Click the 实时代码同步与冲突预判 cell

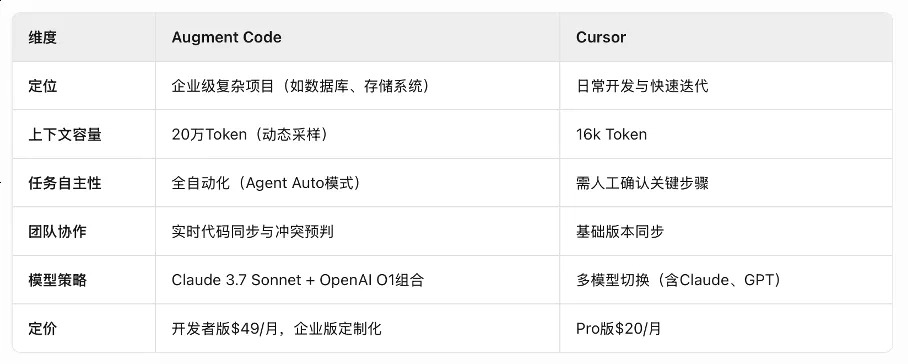click(252, 231)
